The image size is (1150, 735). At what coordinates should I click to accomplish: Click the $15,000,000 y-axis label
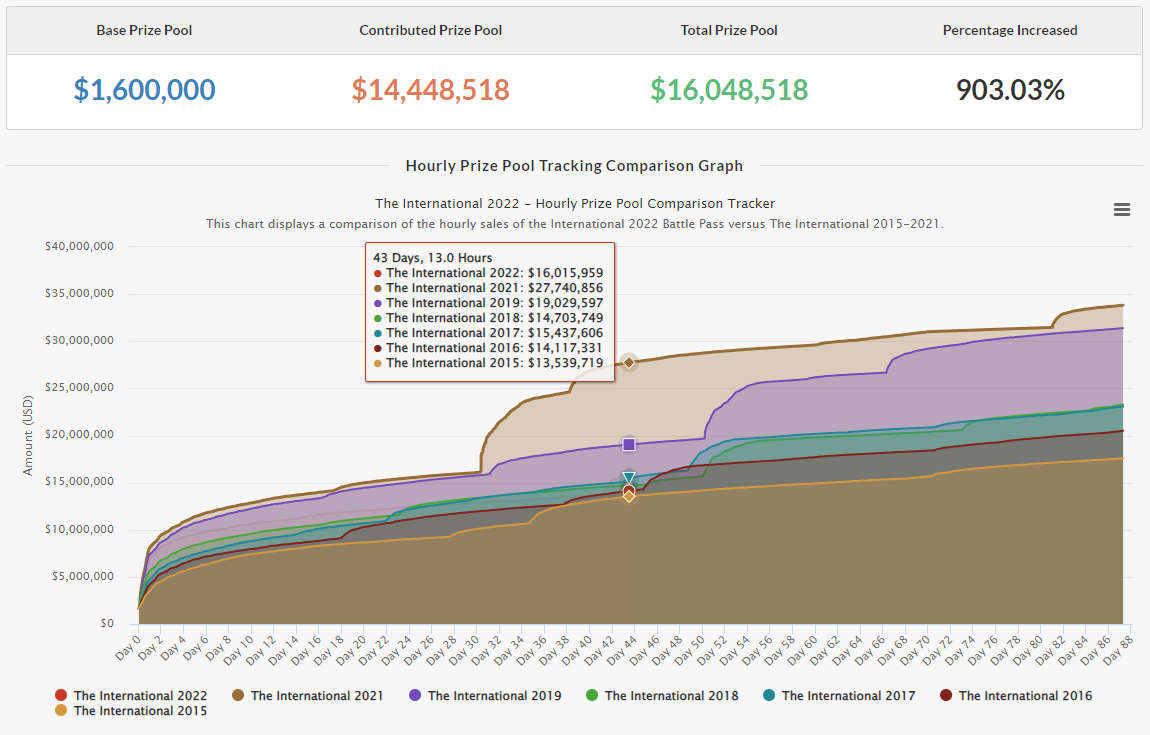tap(79, 481)
